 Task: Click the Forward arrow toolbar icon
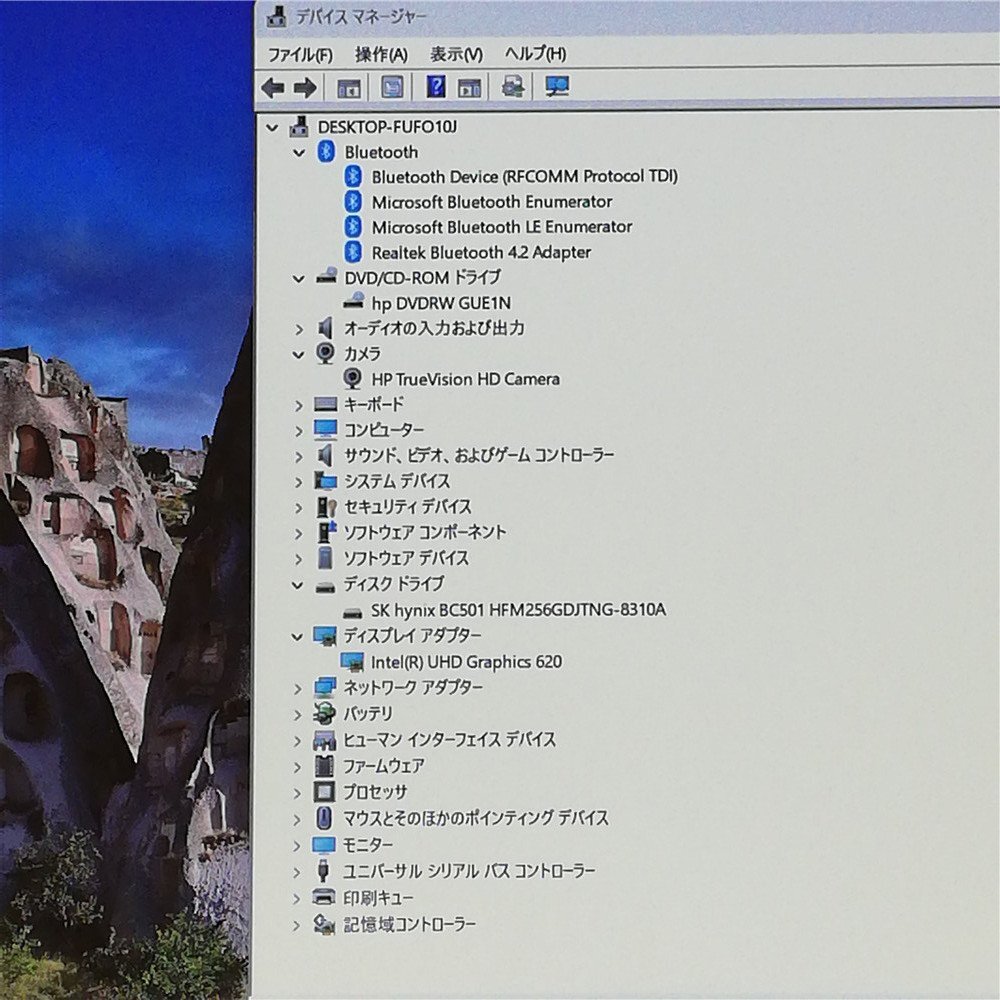point(305,87)
